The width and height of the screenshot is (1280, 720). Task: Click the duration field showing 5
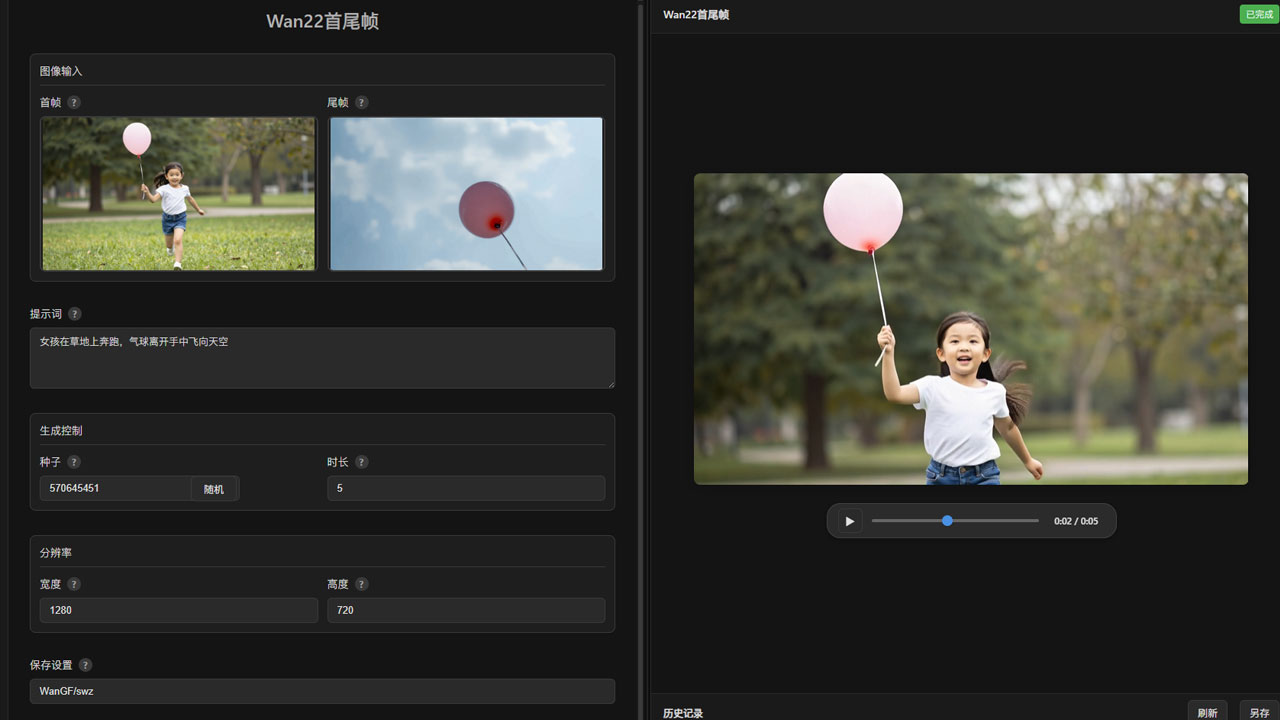click(x=466, y=488)
